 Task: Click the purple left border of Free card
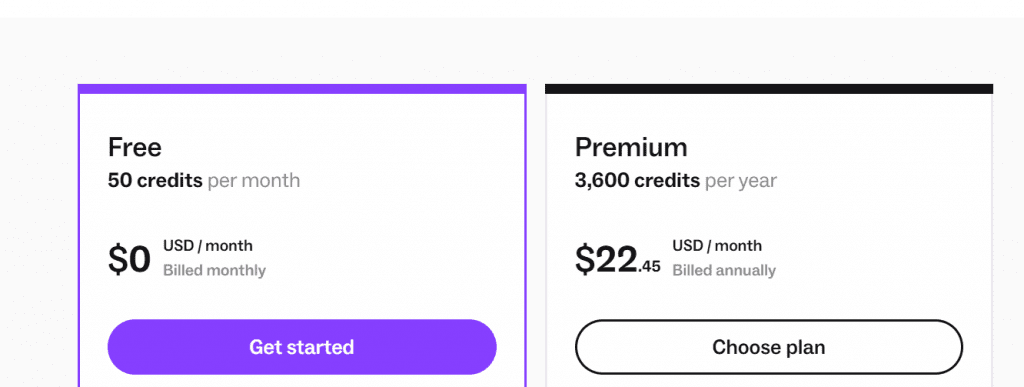[78, 240]
